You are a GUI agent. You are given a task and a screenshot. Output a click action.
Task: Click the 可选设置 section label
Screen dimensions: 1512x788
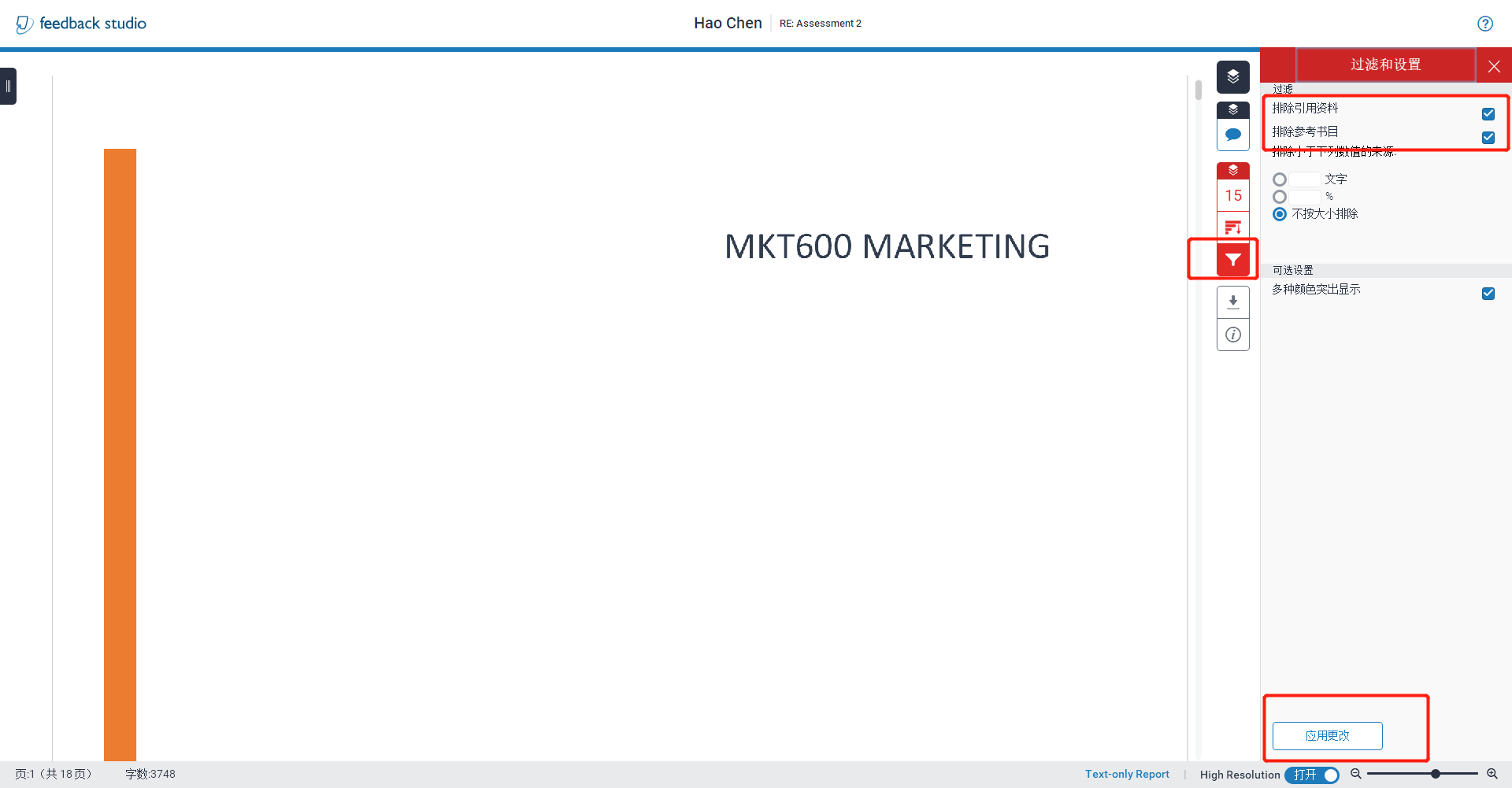pyautogui.click(x=1293, y=271)
